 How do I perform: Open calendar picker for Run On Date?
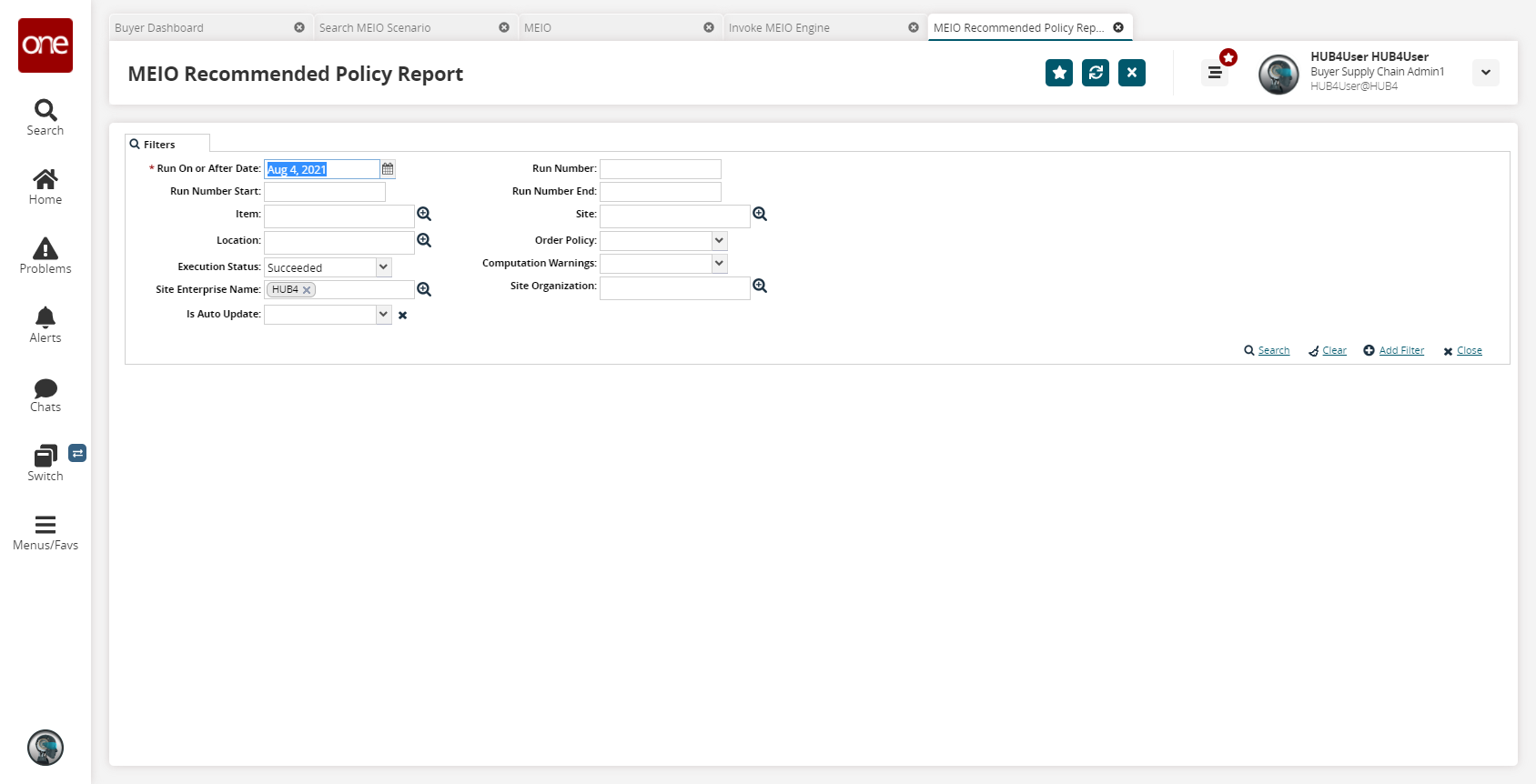[x=388, y=169]
